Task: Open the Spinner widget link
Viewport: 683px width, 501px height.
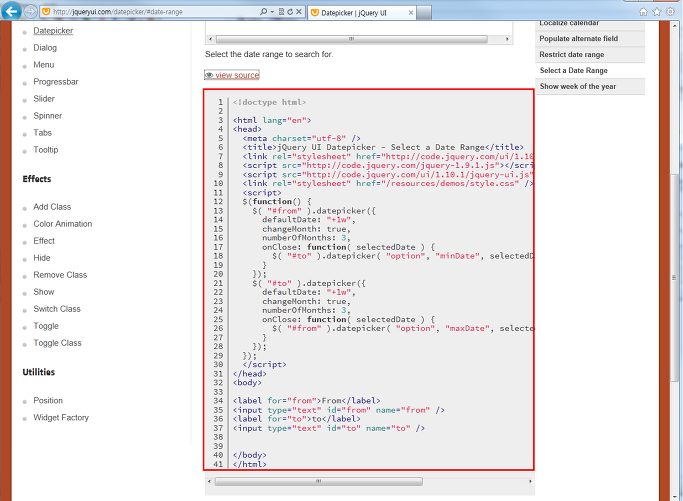Action: [x=47, y=116]
